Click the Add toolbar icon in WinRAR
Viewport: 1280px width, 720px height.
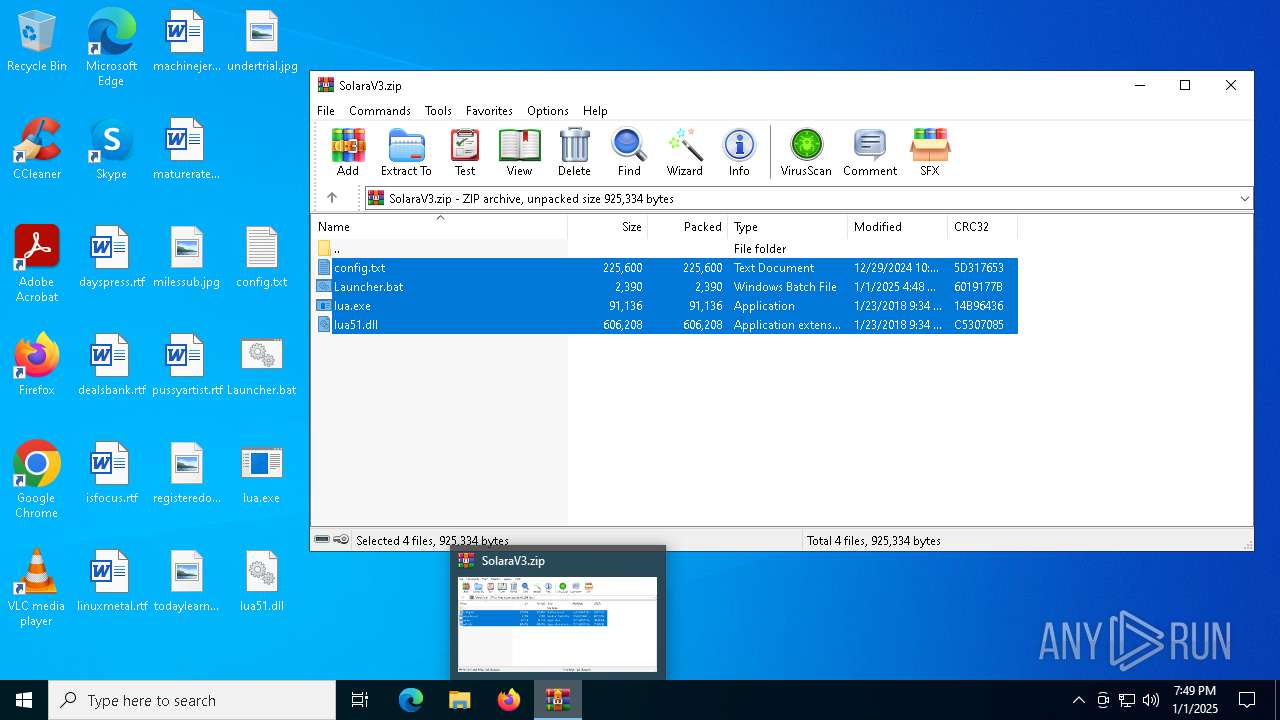click(x=348, y=153)
